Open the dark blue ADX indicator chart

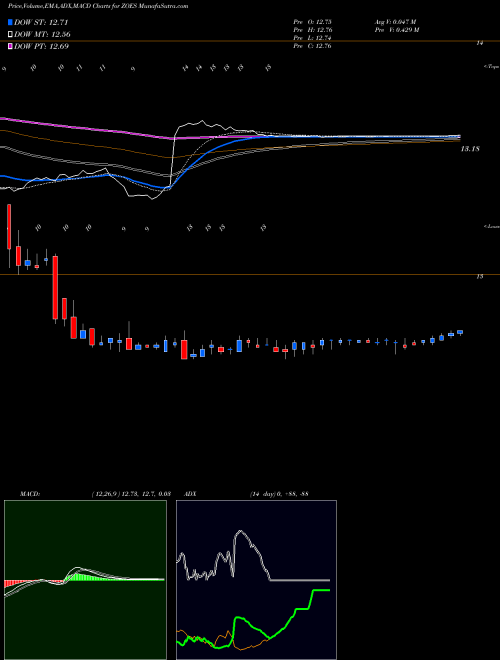tap(256, 580)
